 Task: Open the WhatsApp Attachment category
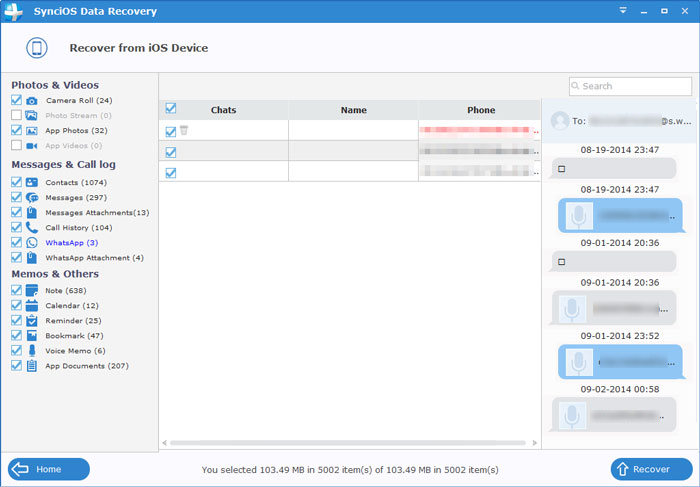pos(94,258)
